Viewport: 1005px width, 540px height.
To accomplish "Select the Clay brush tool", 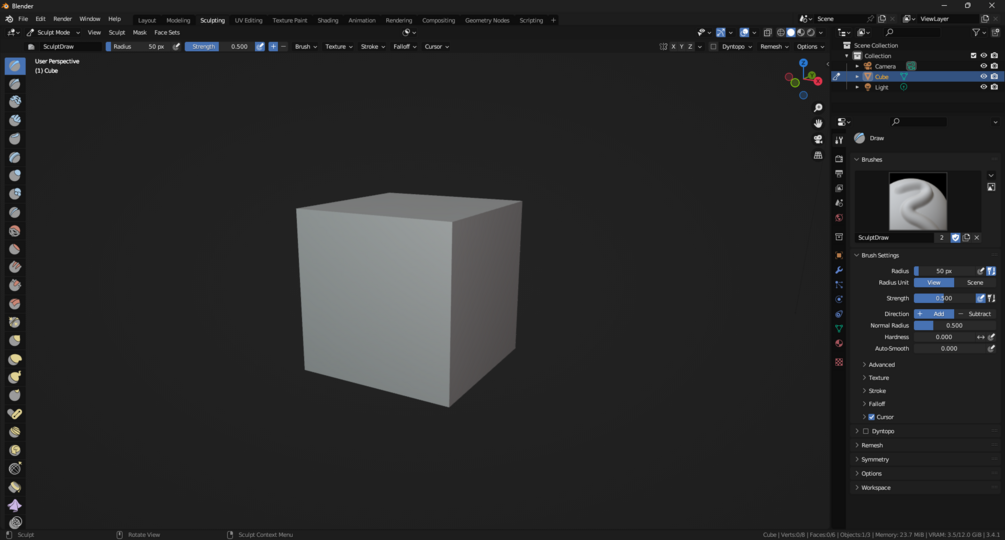I will click(x=15, y=102).
